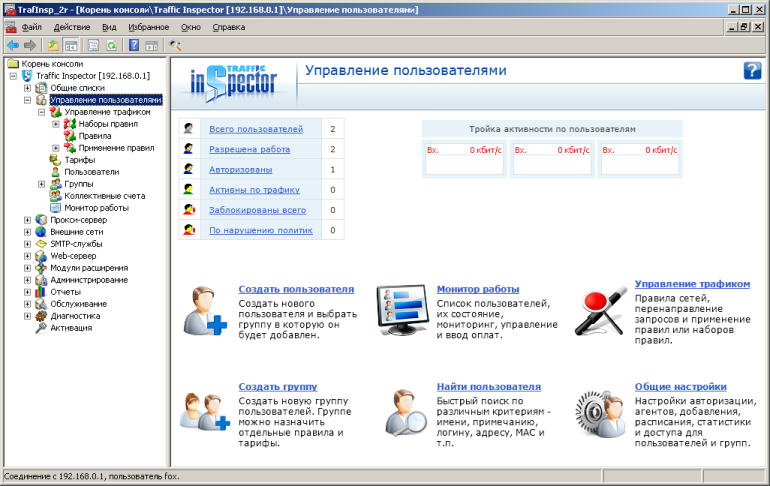The image size is (770, 486).
Task: Expand Наборы правил tree node
Action: [56, 124]
